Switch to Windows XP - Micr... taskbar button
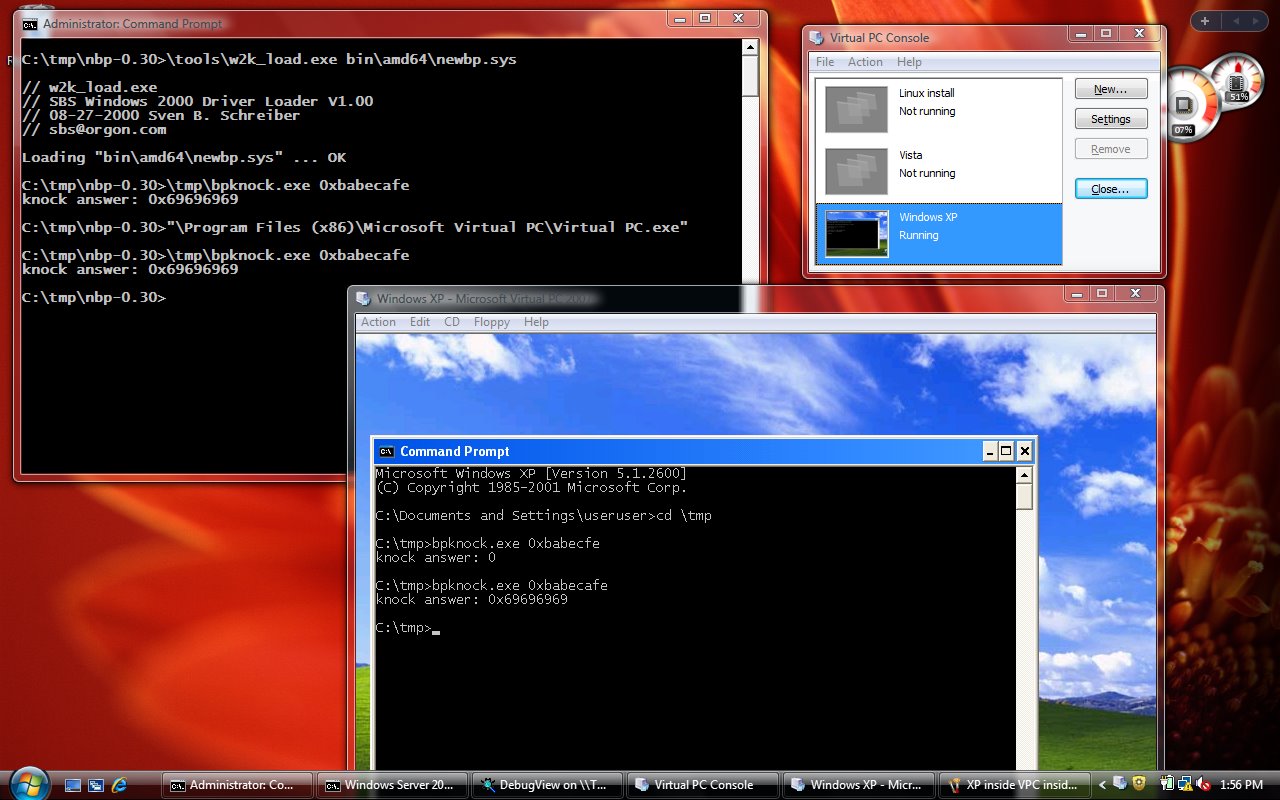The width and height of the screenshot is (1280, 800). (858, 785)
